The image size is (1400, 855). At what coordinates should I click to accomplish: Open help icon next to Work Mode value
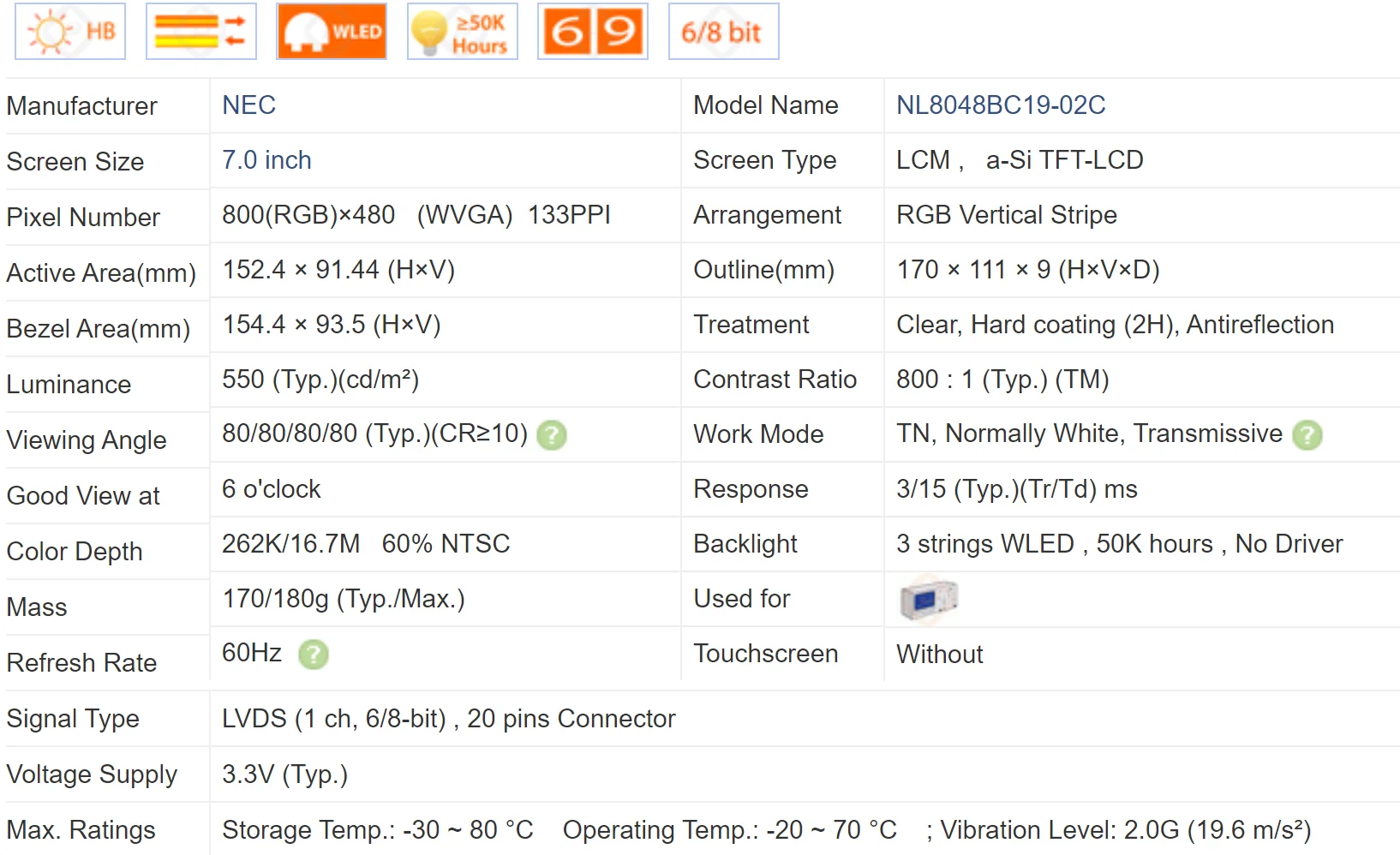tap(1307, 435)
